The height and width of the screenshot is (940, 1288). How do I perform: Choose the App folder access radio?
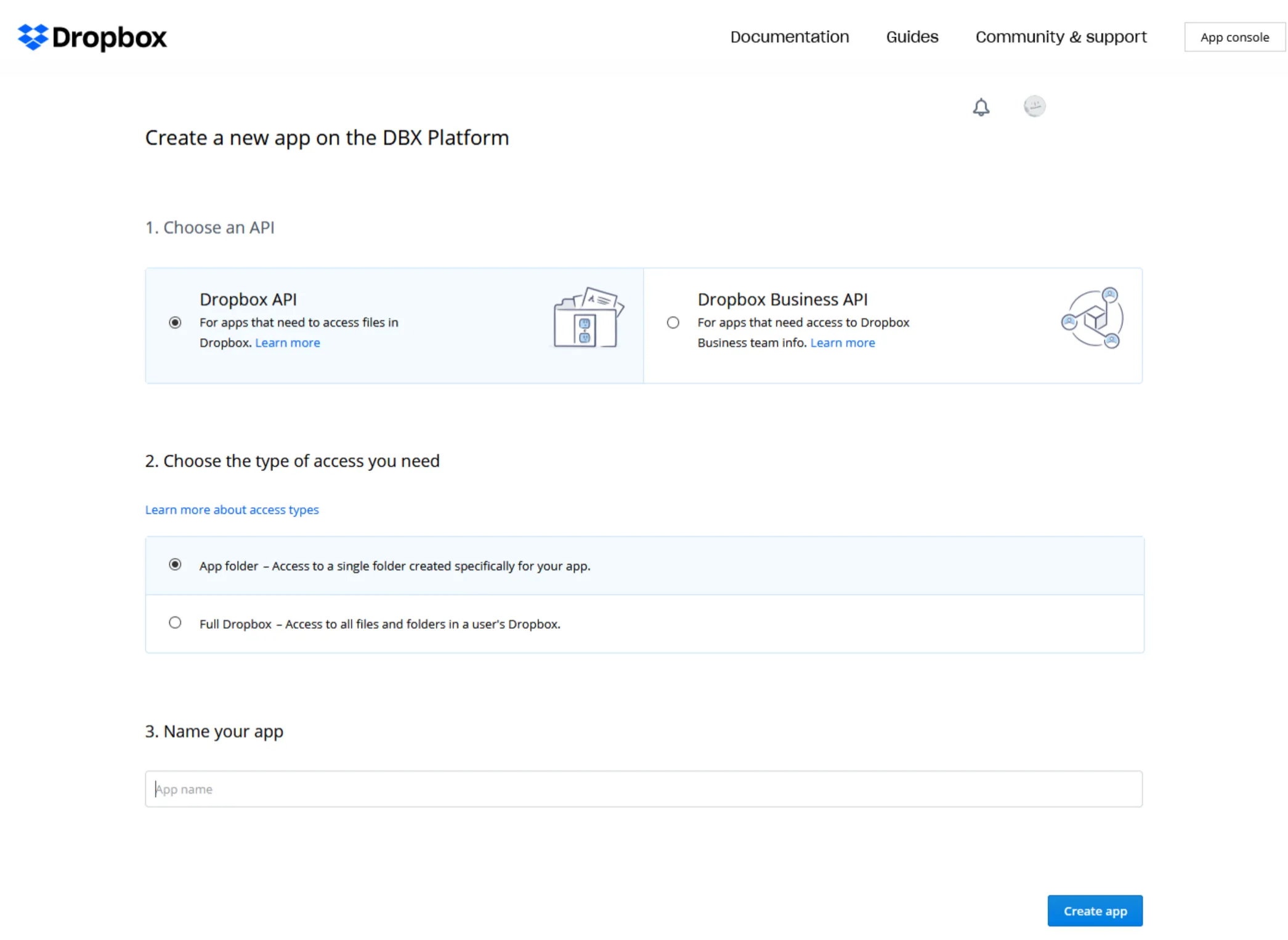coord(175,564)
